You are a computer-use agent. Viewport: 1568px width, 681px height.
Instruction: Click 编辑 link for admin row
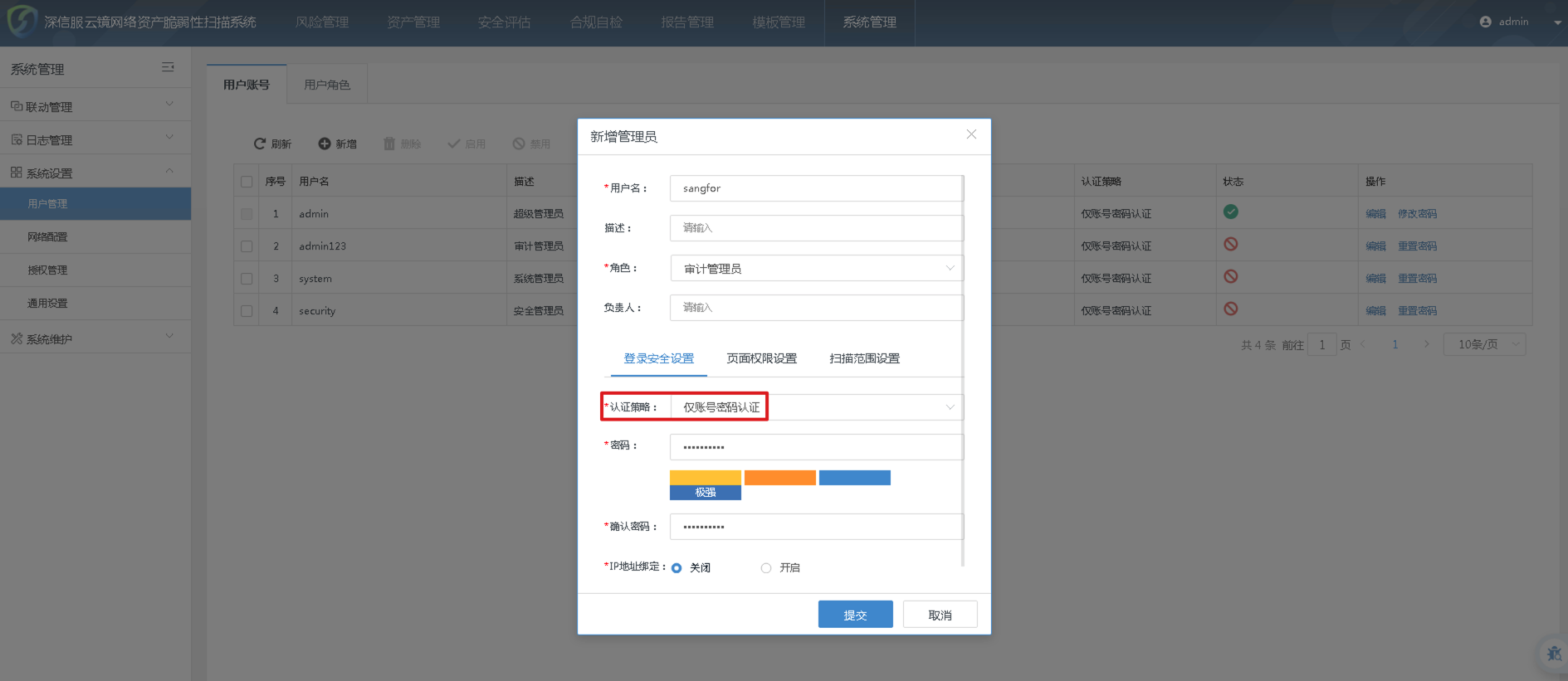[1376, 214]
